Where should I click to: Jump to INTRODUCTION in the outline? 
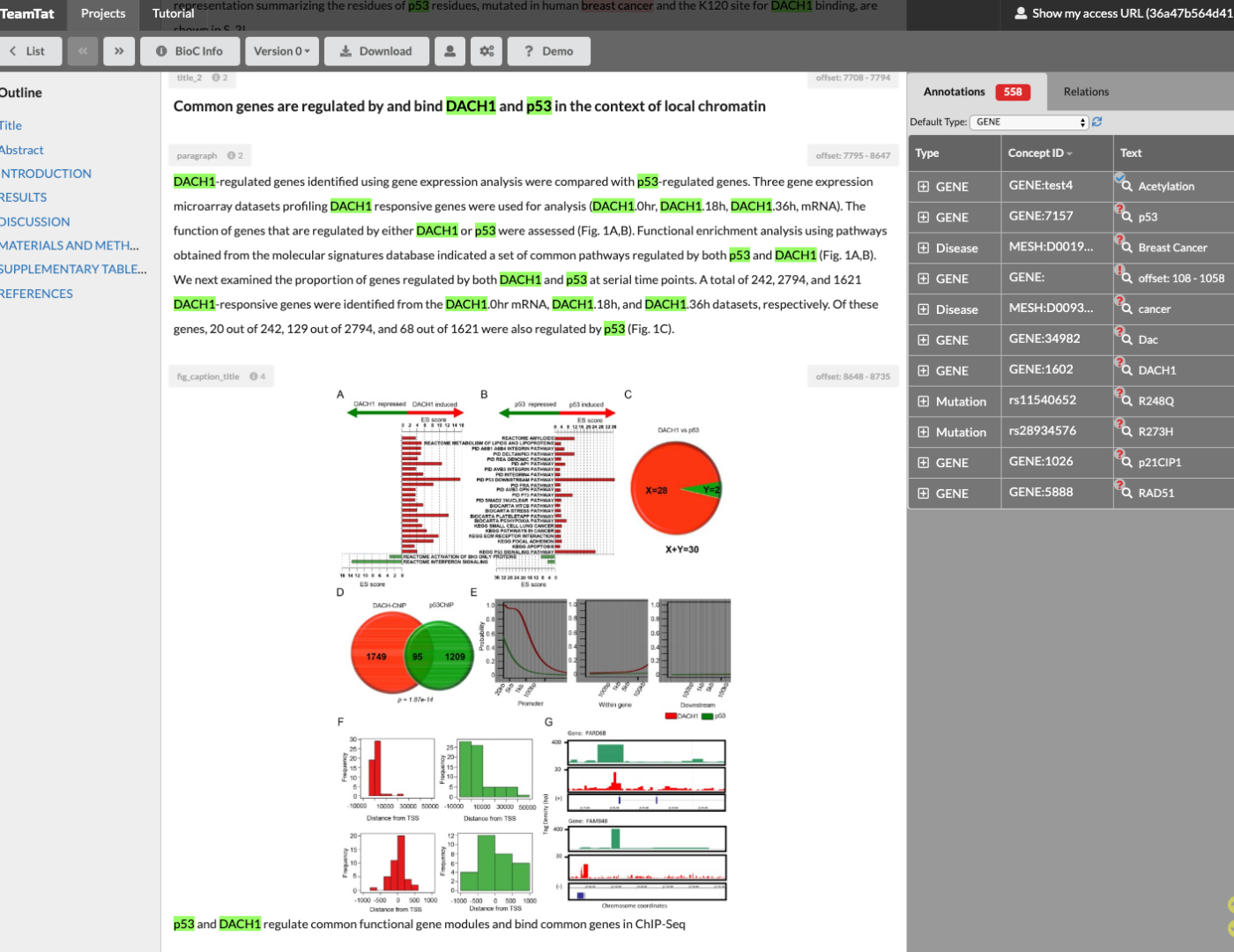[46, 174]
